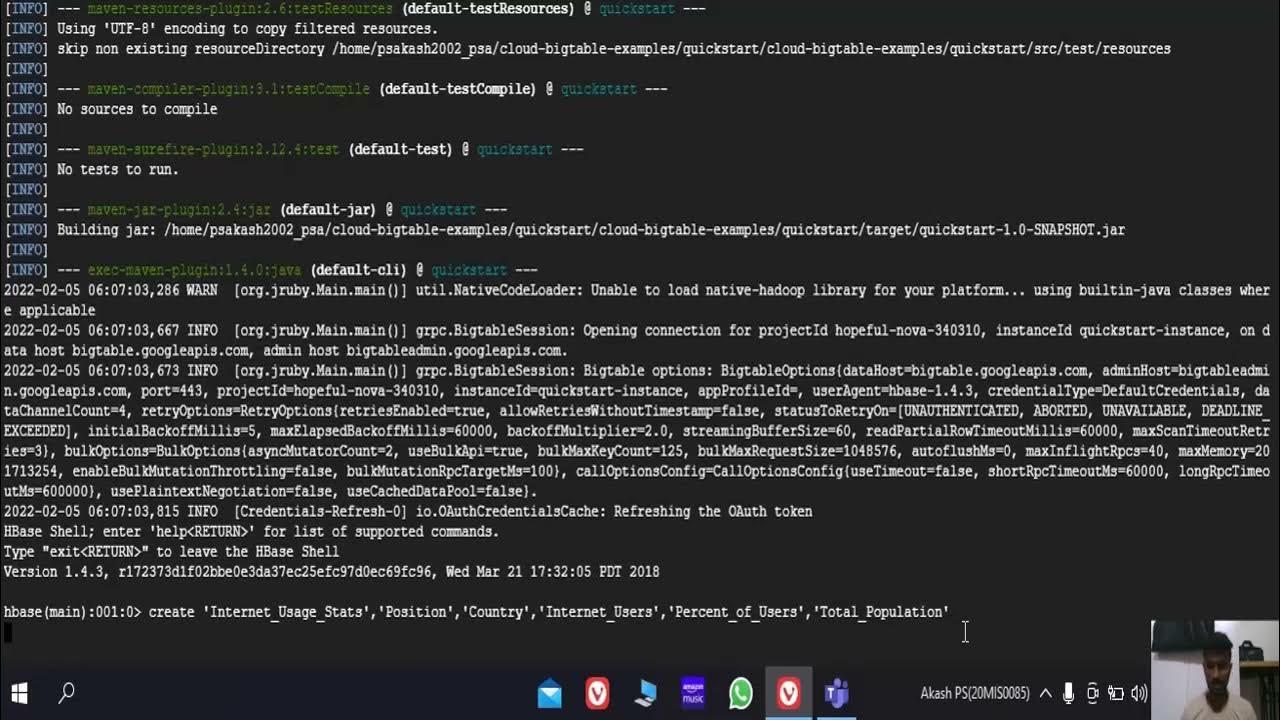Click the Akash PS(20MIS0085) taskbar label
The image size is (1280, 720).
[975, 693]
